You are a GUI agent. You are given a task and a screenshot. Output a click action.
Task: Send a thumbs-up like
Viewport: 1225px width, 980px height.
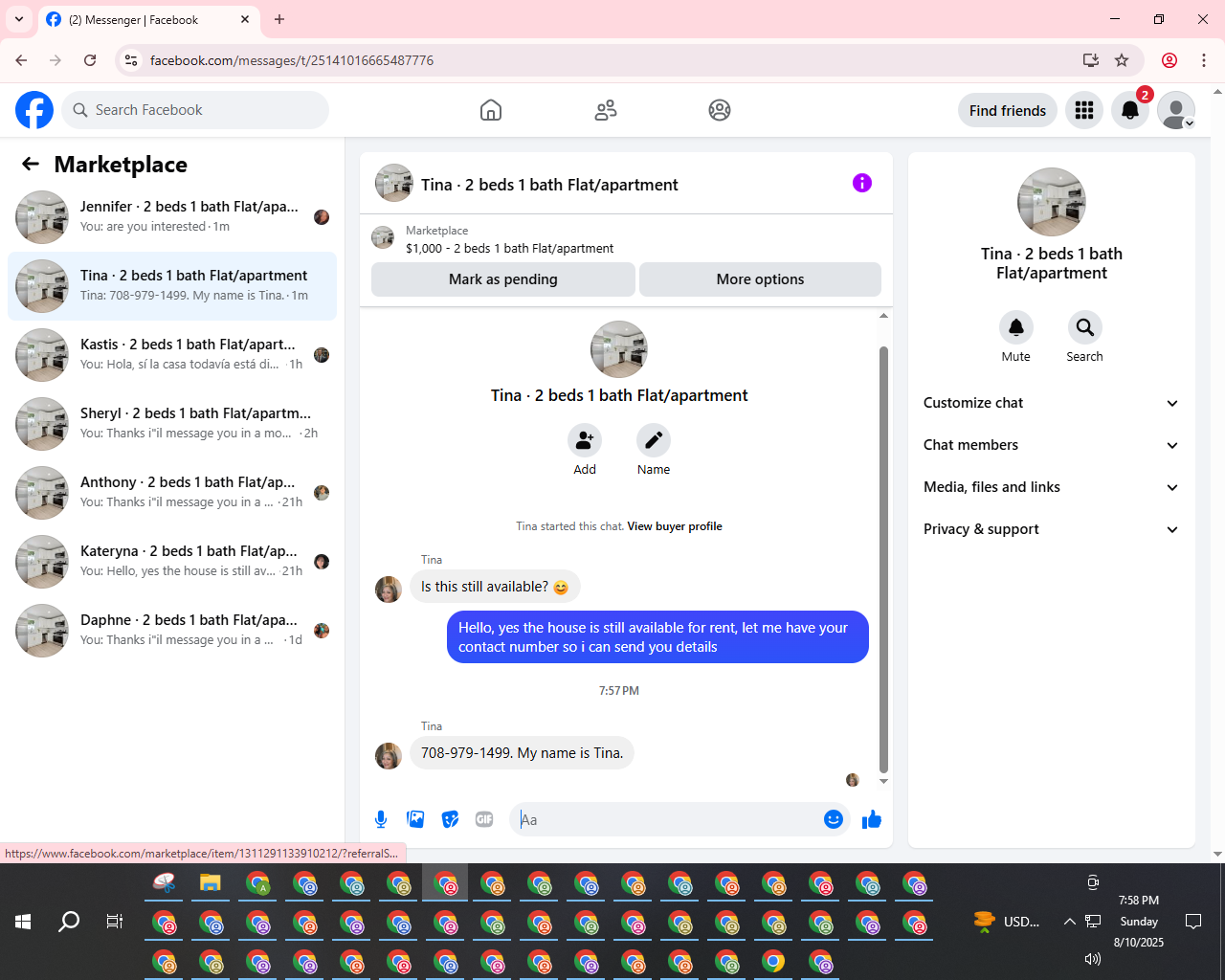click(872, 819)
